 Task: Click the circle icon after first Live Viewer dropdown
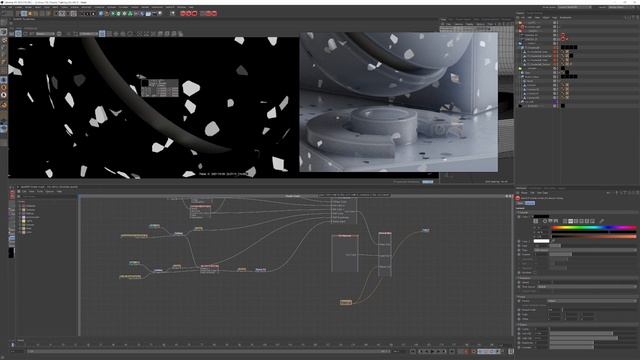59,33
